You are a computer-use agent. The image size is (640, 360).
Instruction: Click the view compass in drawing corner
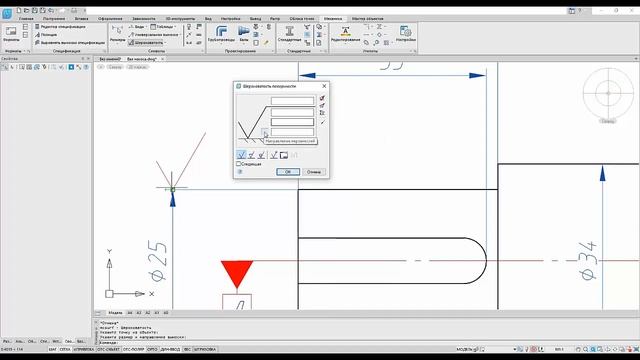coord(608,93)
